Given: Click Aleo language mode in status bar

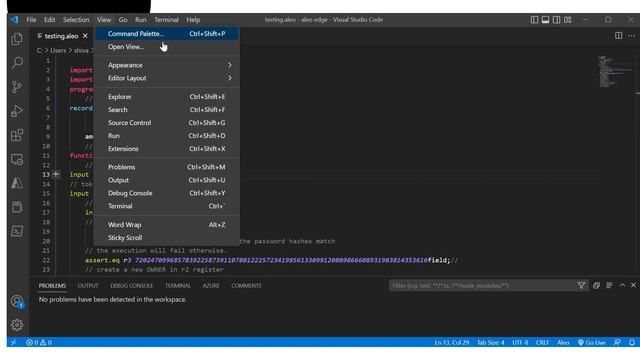Looking at the screenshot, I should point(563,342).
